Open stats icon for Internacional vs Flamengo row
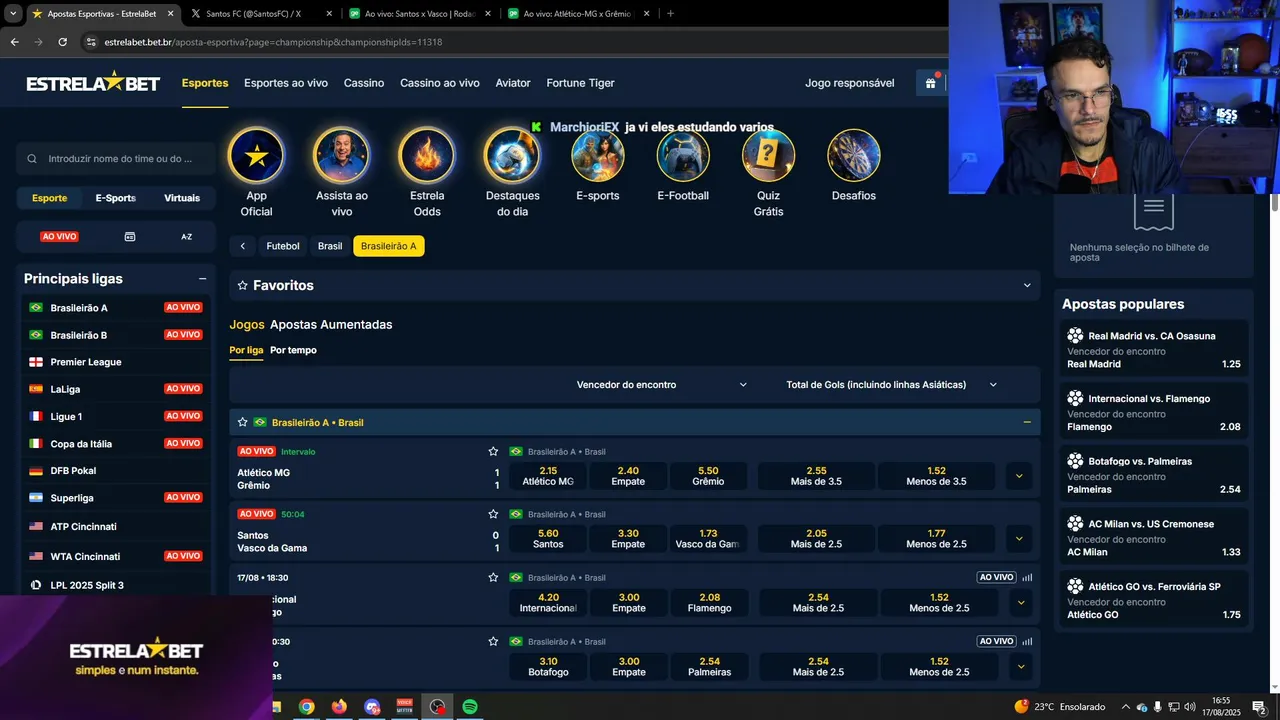Image resolution: width=1280 pixels, height=720 pixels. pyautogui.click(x=1027, y=577)
